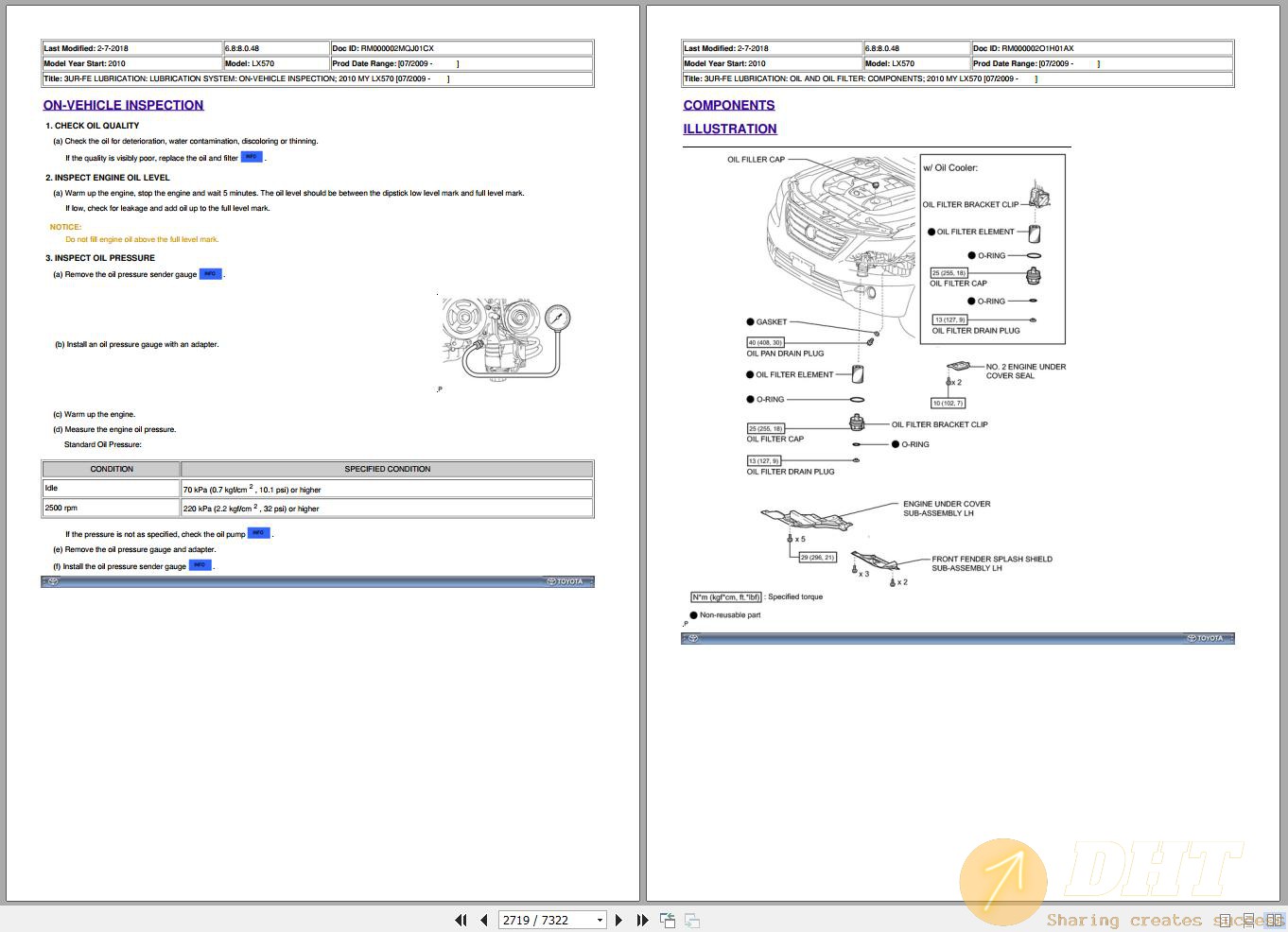Open INFO link after Install oil pressure sender gauge

(200, 565)
